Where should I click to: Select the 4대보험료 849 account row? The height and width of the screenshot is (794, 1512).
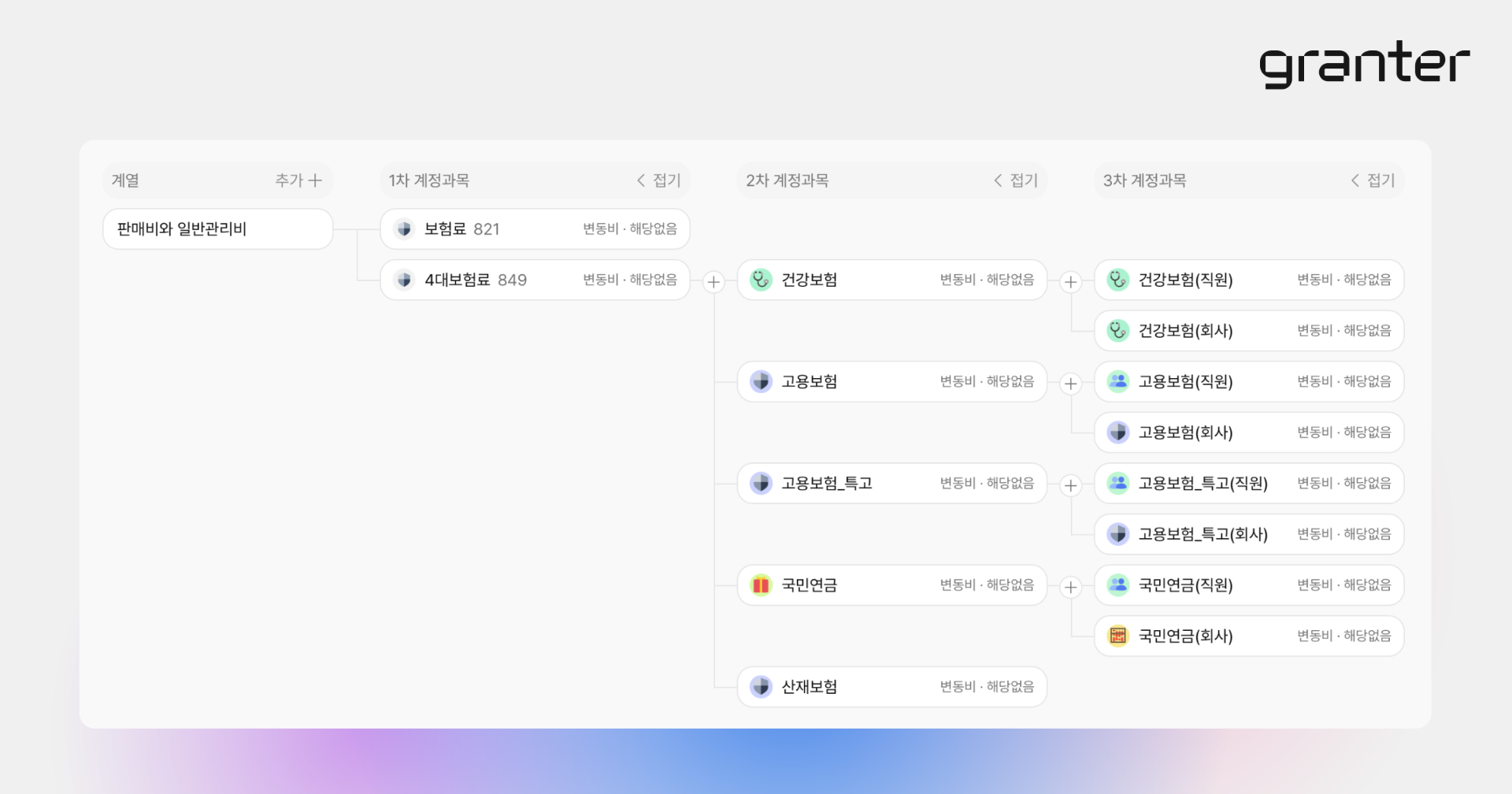535,280
